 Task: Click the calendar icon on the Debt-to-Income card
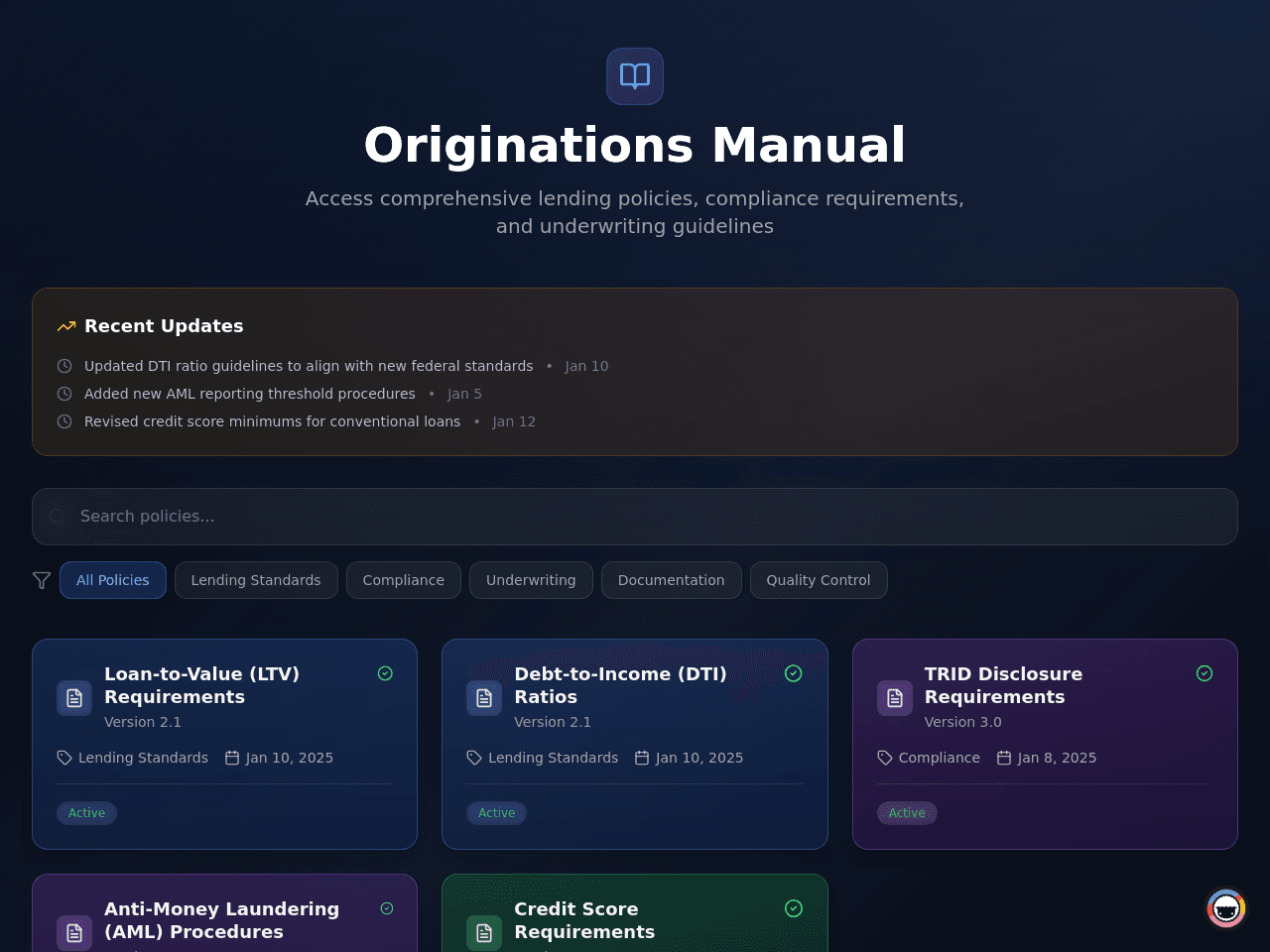[x=642, y=758]
